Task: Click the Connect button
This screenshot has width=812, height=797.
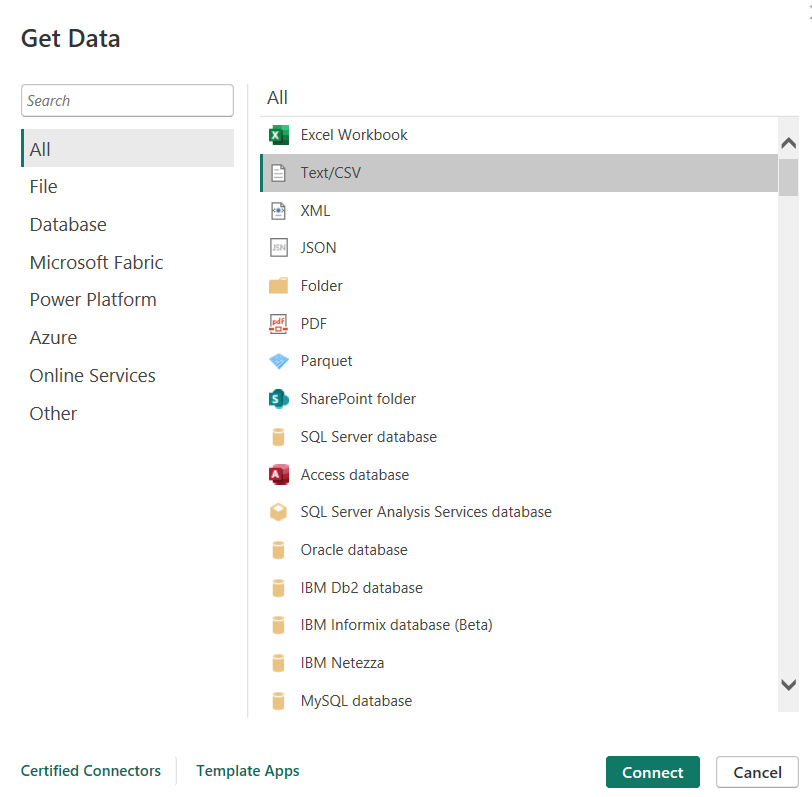Action: coord(652,772)
